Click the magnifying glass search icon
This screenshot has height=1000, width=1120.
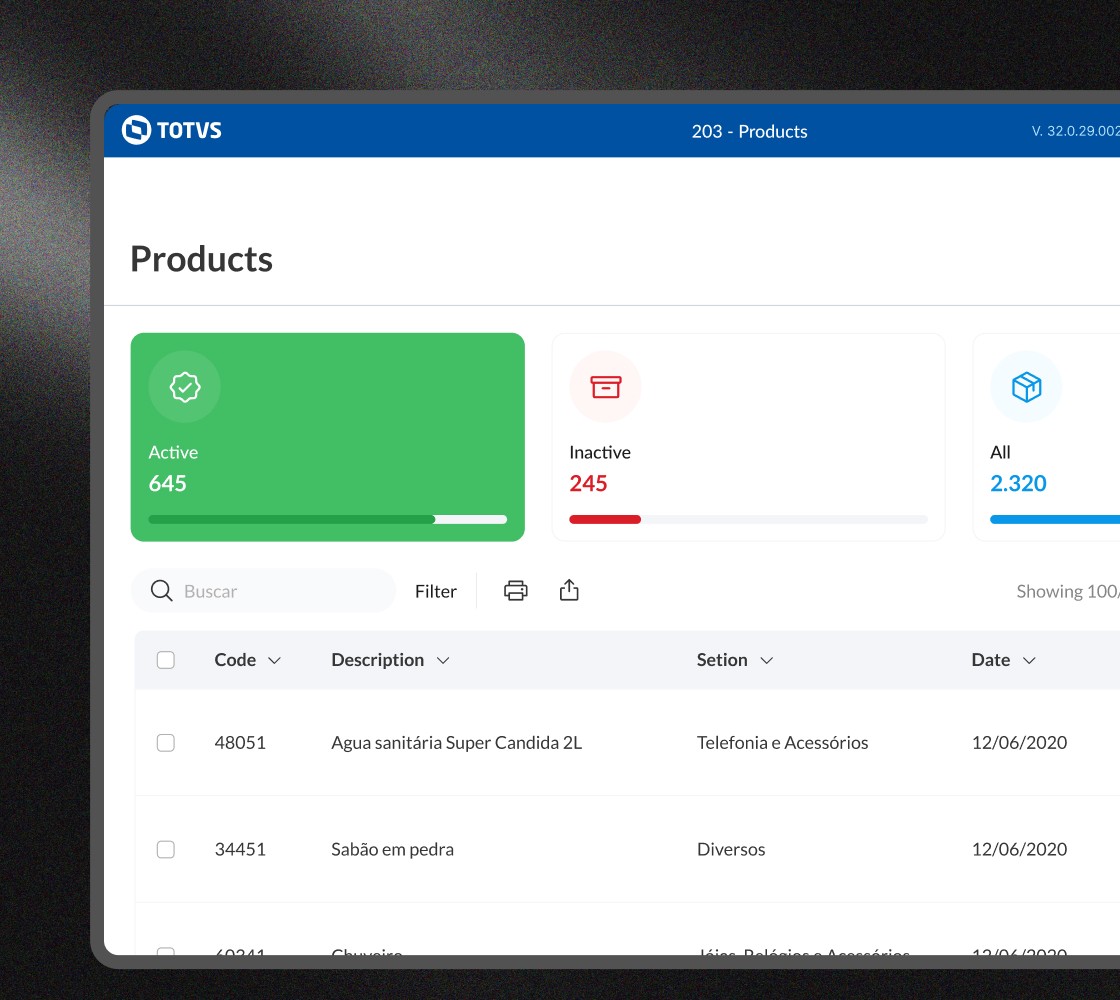pos(161,591)
